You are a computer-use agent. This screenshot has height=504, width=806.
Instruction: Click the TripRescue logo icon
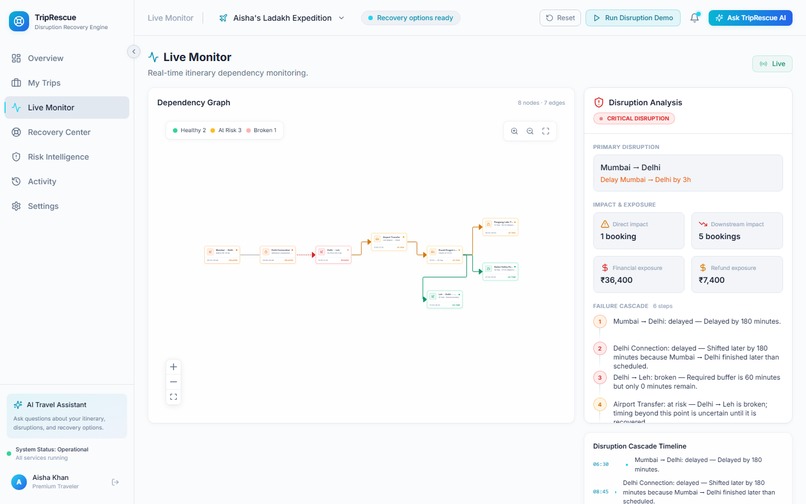[x=19, y=22]
